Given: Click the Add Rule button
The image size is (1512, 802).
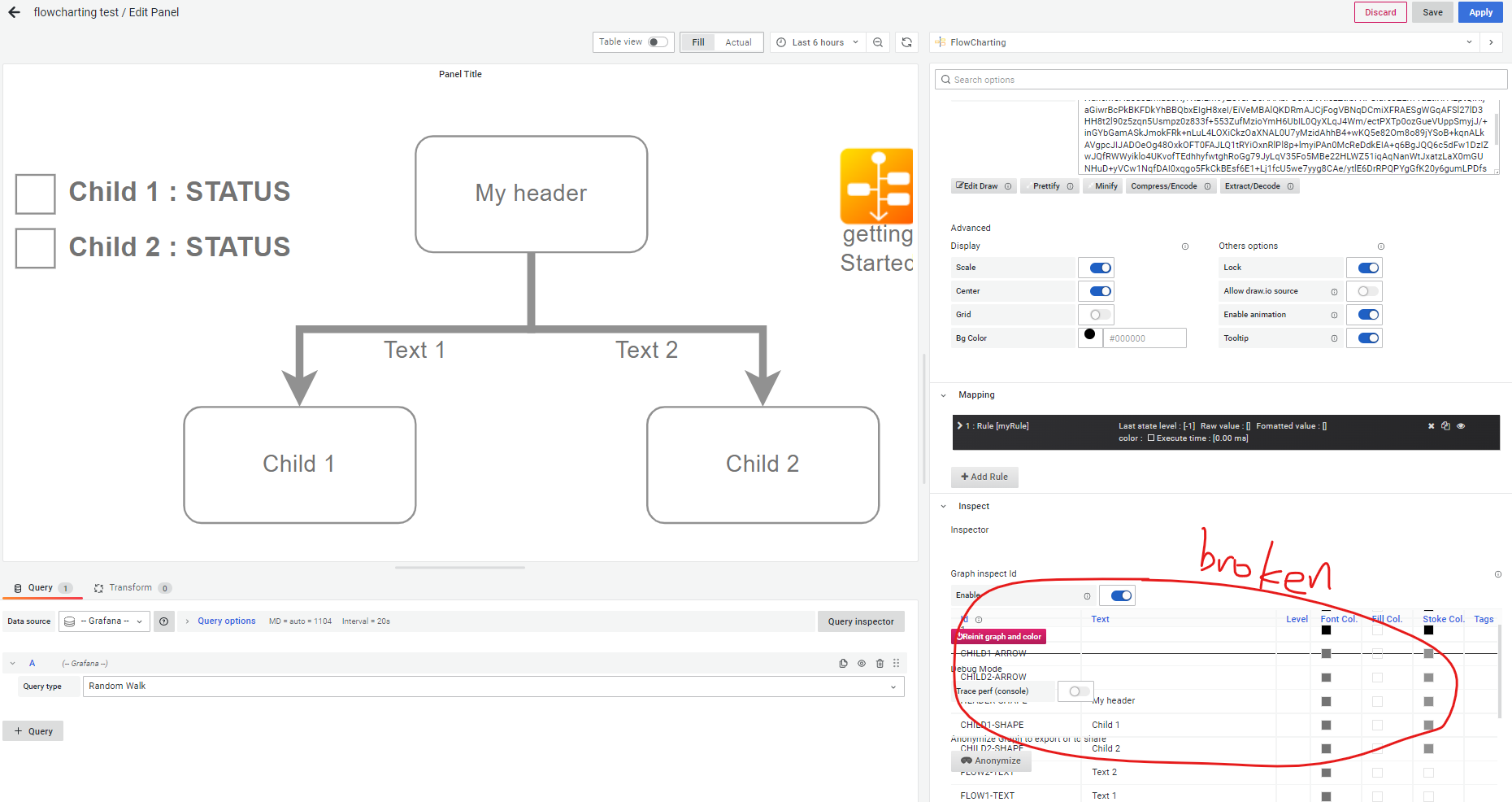Looking at the screenshot, I should pyautogui.click(x=984, y=477).
